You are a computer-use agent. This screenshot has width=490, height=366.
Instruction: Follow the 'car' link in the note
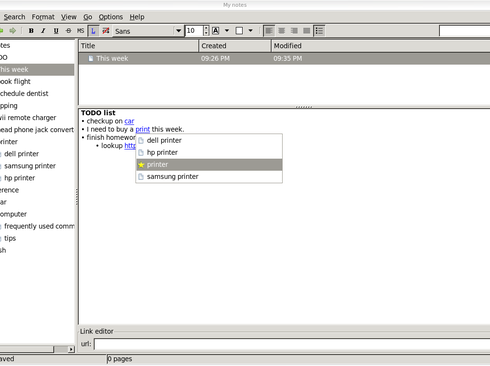[129, 121]
